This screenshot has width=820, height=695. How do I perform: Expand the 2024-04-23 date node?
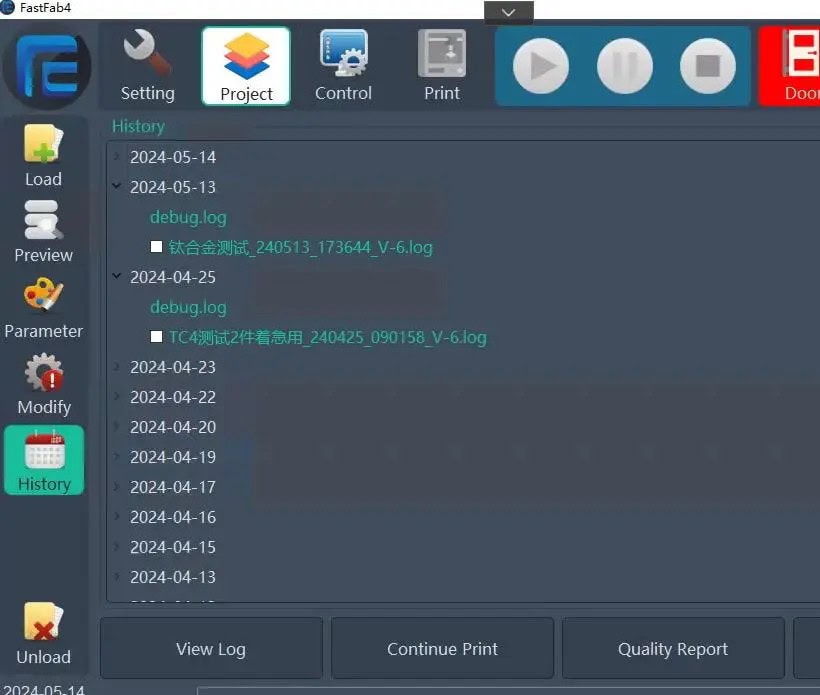click(x=118, y=367)
